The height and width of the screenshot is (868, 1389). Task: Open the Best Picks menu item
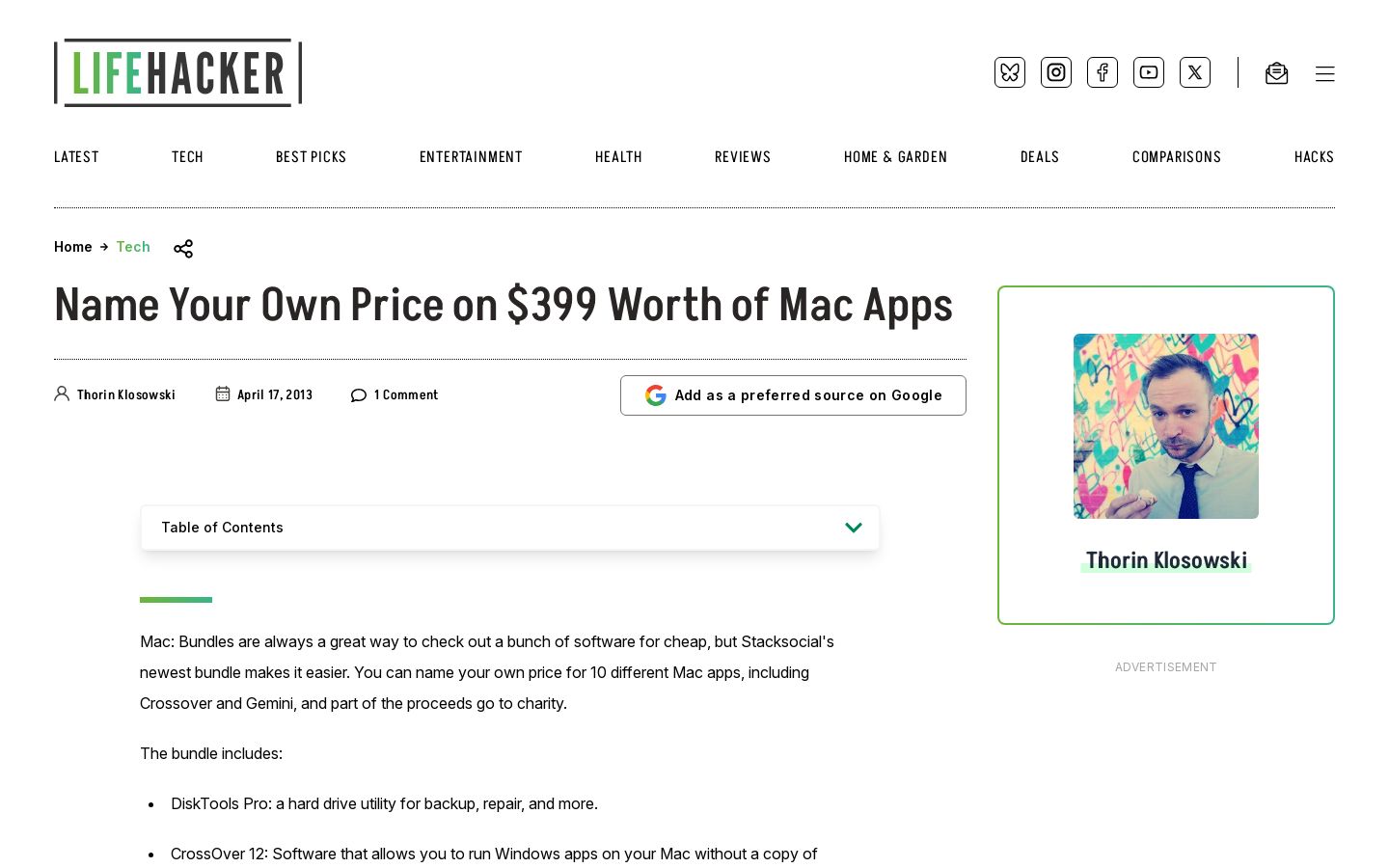(311, 157)
